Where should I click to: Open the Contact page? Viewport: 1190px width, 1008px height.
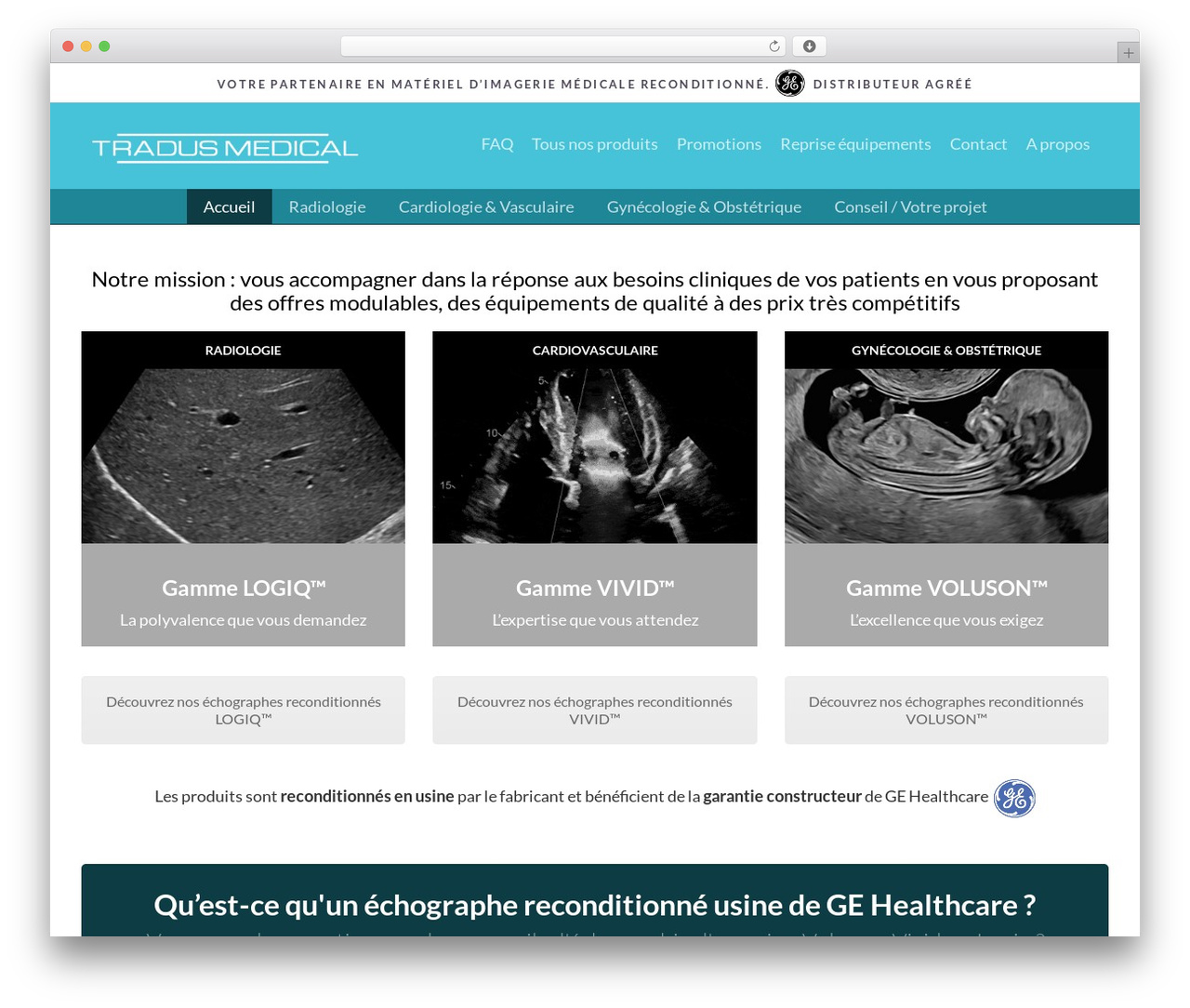click(978, 144)
